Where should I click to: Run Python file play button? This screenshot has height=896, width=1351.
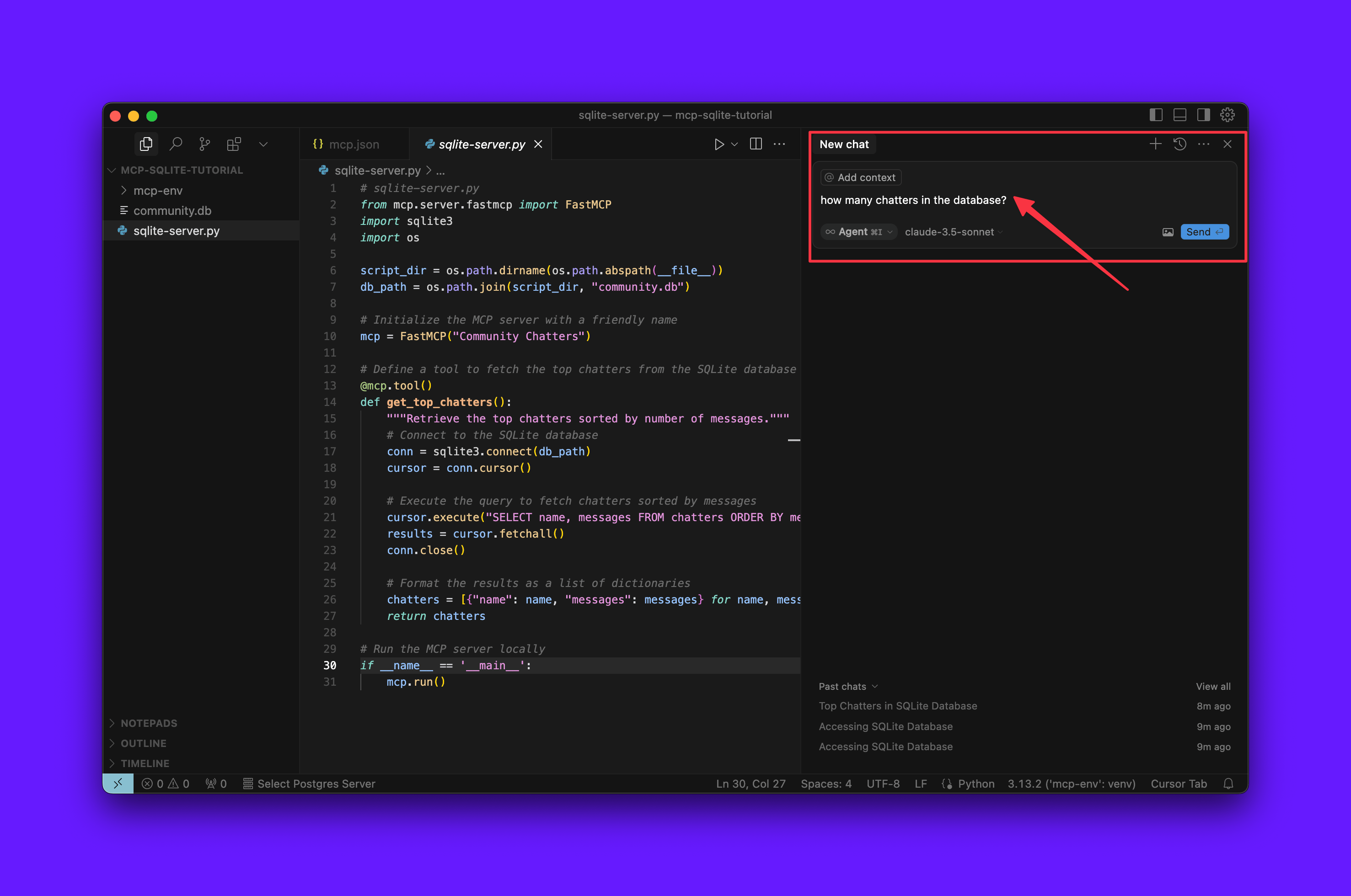click(718, 144)
